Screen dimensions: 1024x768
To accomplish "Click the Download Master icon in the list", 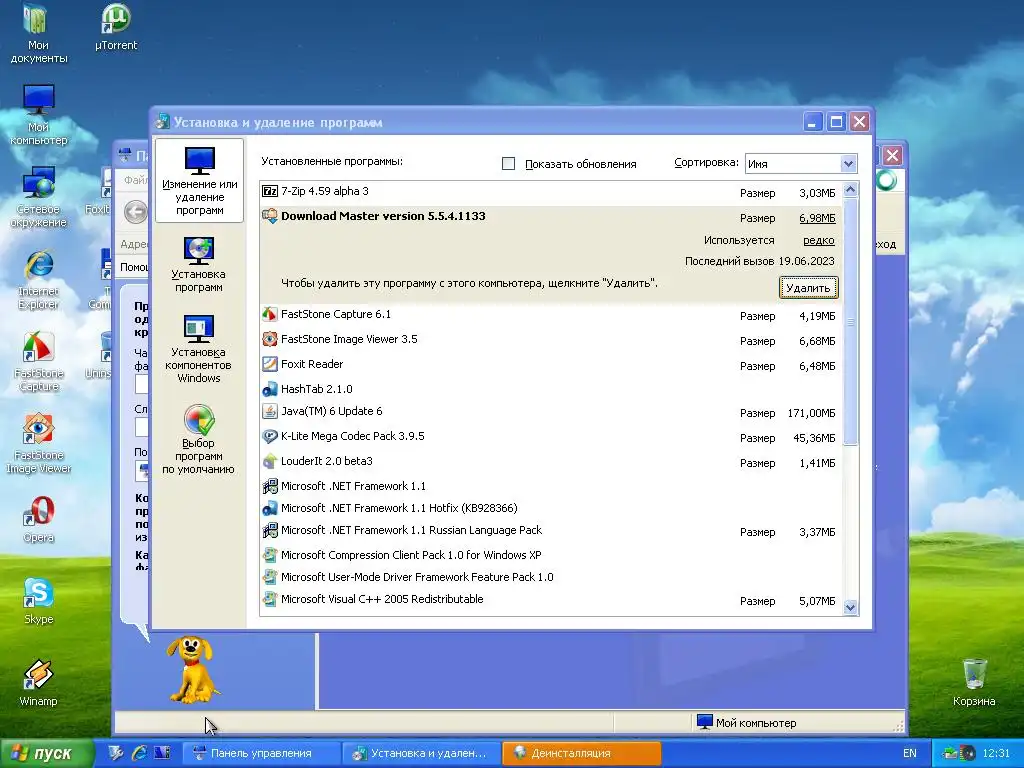I will (x=270, y=216).
